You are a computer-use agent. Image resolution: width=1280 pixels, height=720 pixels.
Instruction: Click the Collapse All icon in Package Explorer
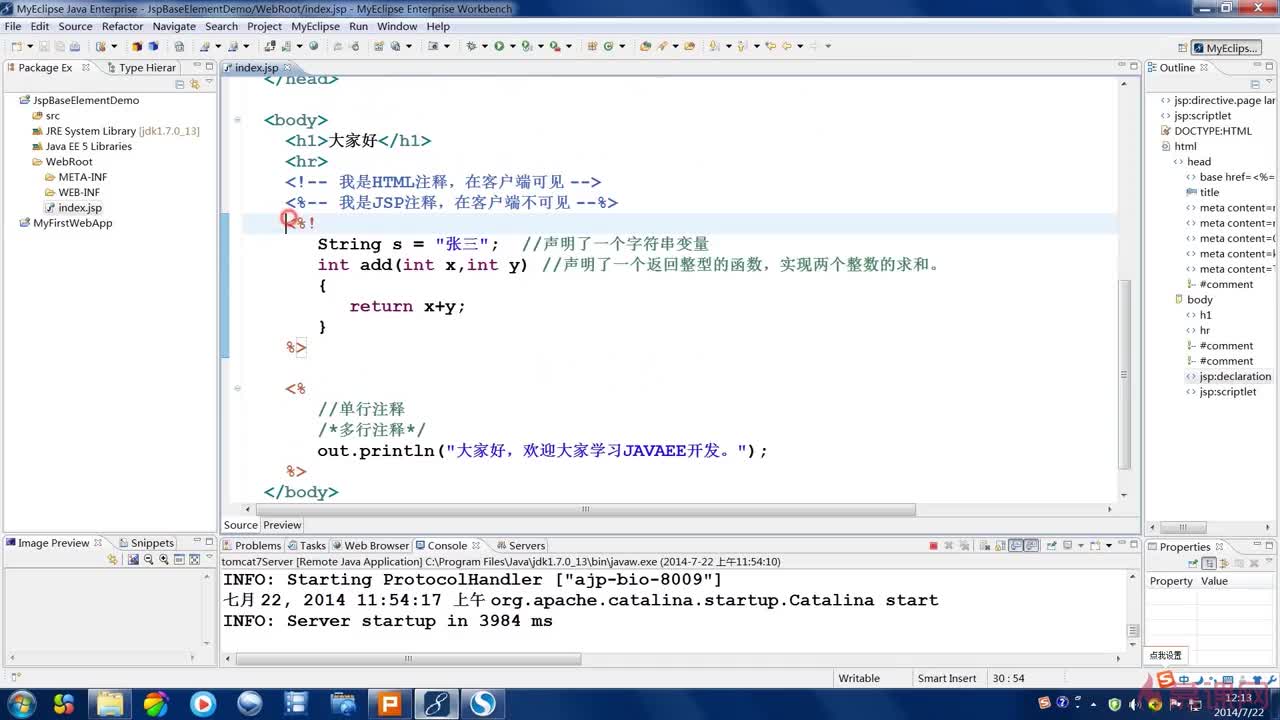click(x=180, y=85)
